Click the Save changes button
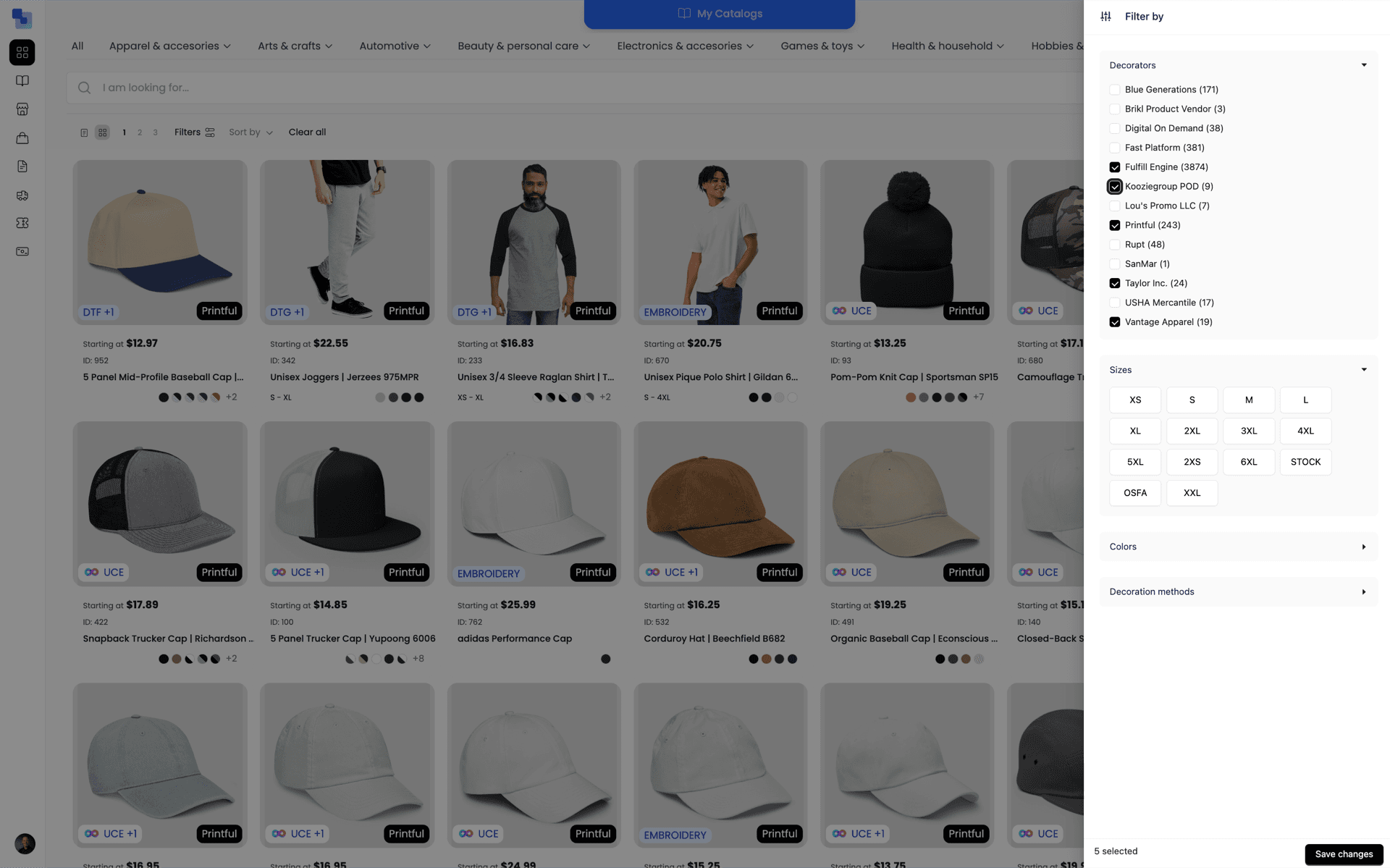The width and height of the screenshot is (1390, 868). pos(1343,854)
